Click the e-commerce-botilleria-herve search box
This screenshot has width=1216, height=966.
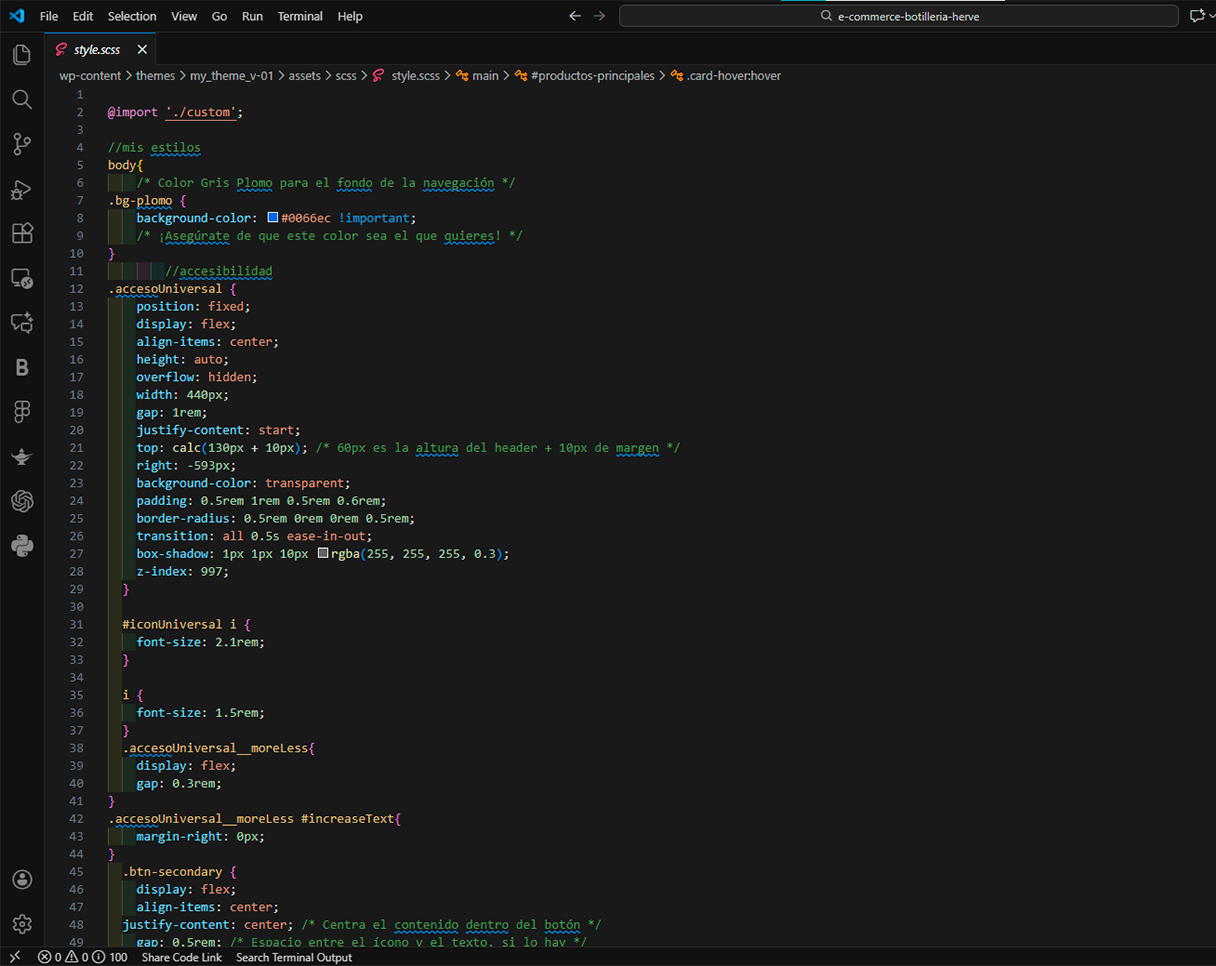click(x=898, y=16)
